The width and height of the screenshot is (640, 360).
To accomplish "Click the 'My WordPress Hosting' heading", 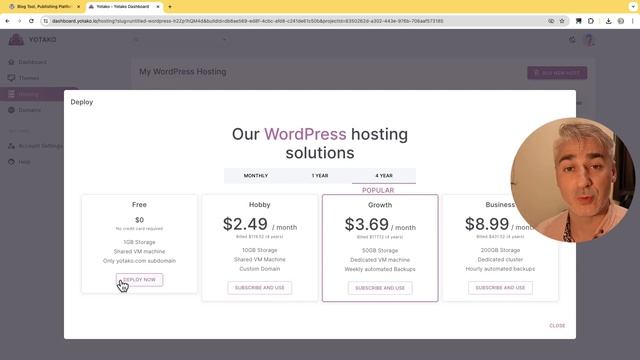I will click(x=183, y=71).
